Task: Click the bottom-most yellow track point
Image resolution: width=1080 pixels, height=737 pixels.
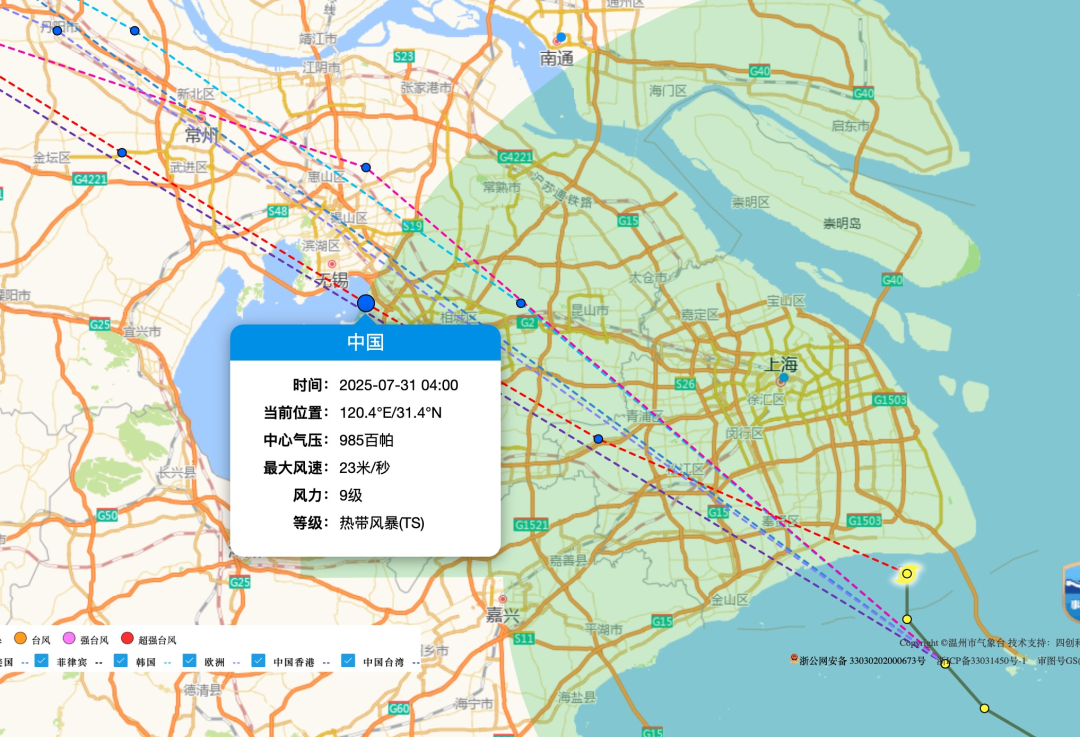Action: (984, 708)
